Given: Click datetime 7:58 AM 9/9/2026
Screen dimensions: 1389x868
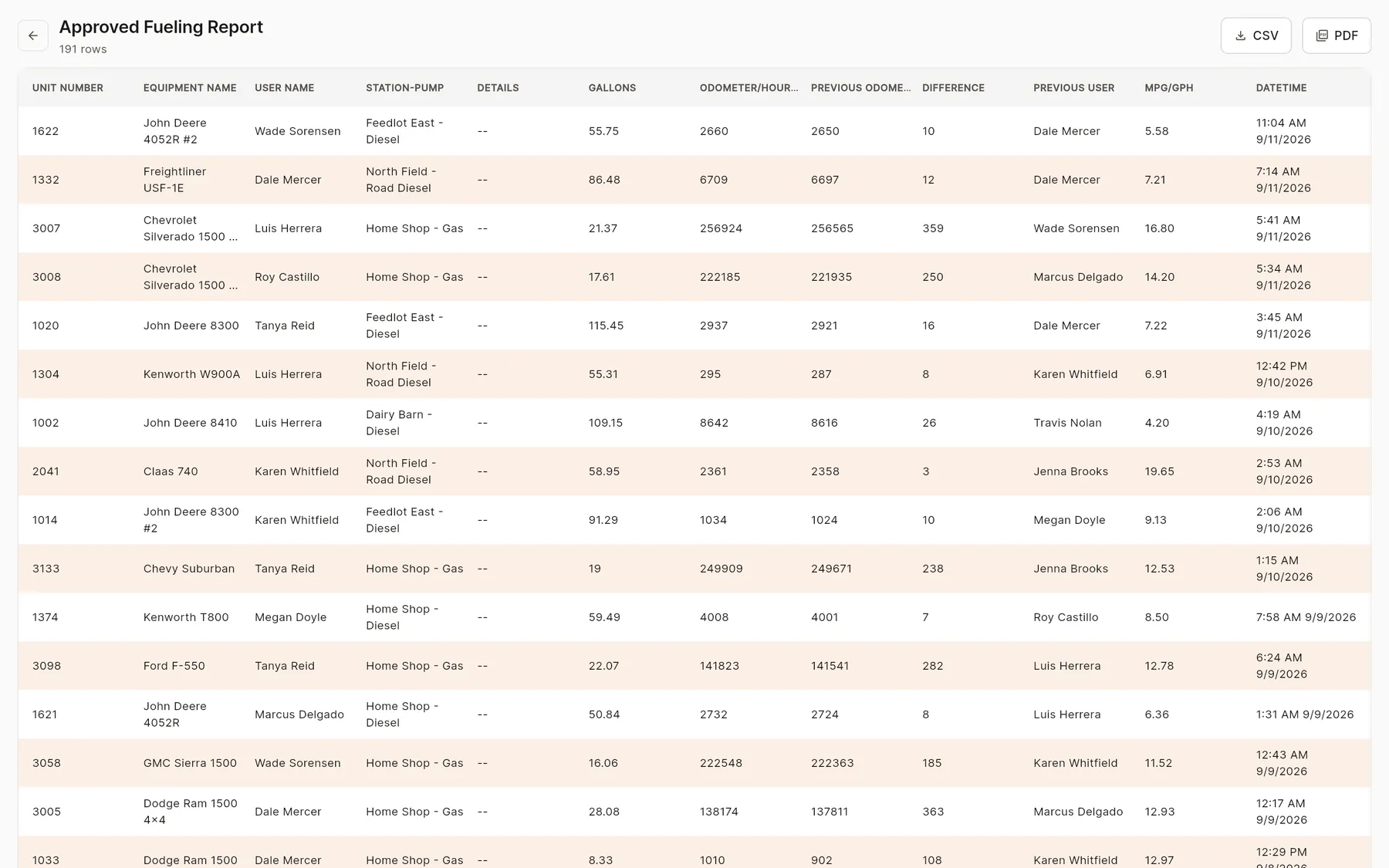Looking at the screenshot, I should [x=1306, y=617].
